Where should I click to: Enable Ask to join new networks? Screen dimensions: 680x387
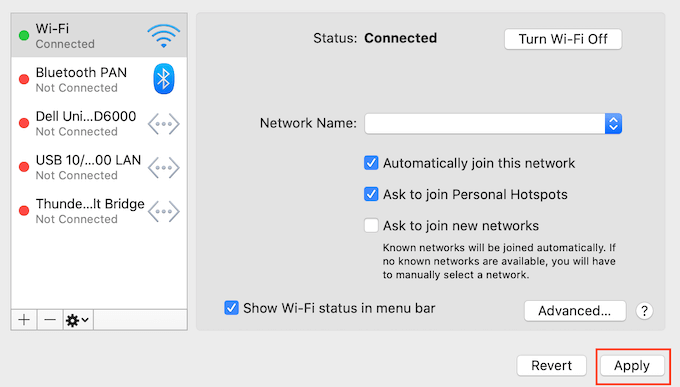(x=371, y=226)
